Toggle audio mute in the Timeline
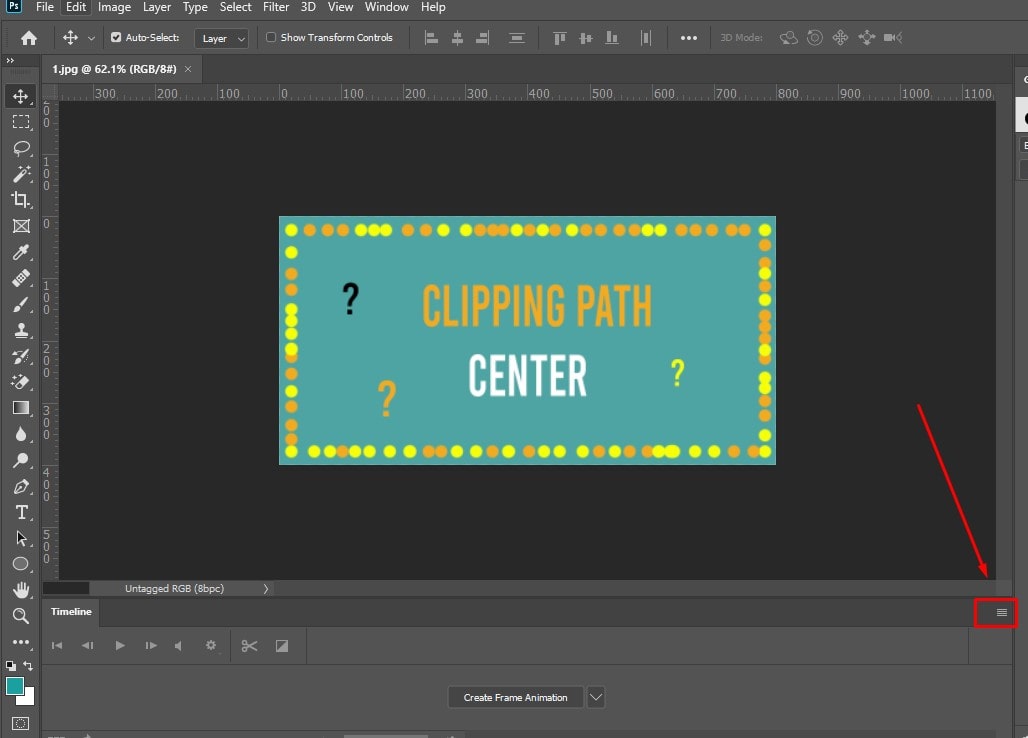1028x738 pixels. pos(179,645)
